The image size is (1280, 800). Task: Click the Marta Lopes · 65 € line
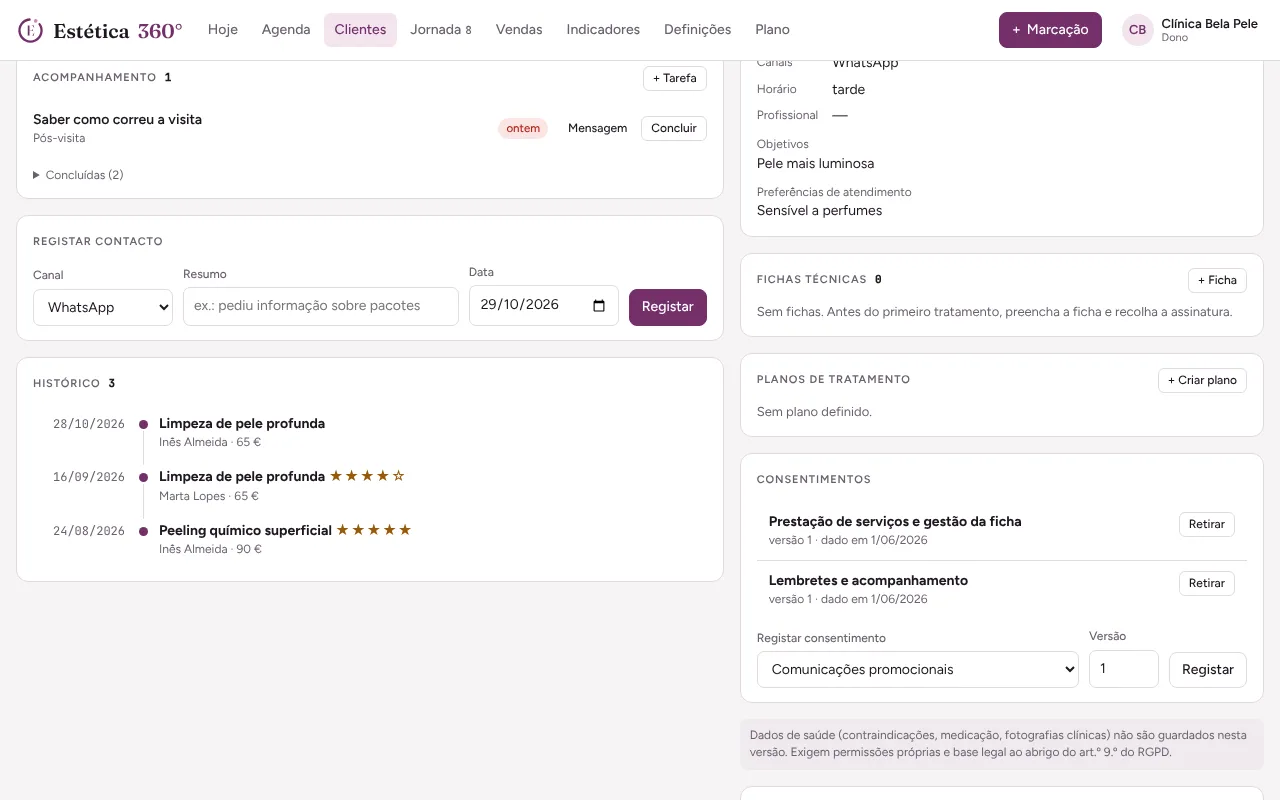pos(209,496)
